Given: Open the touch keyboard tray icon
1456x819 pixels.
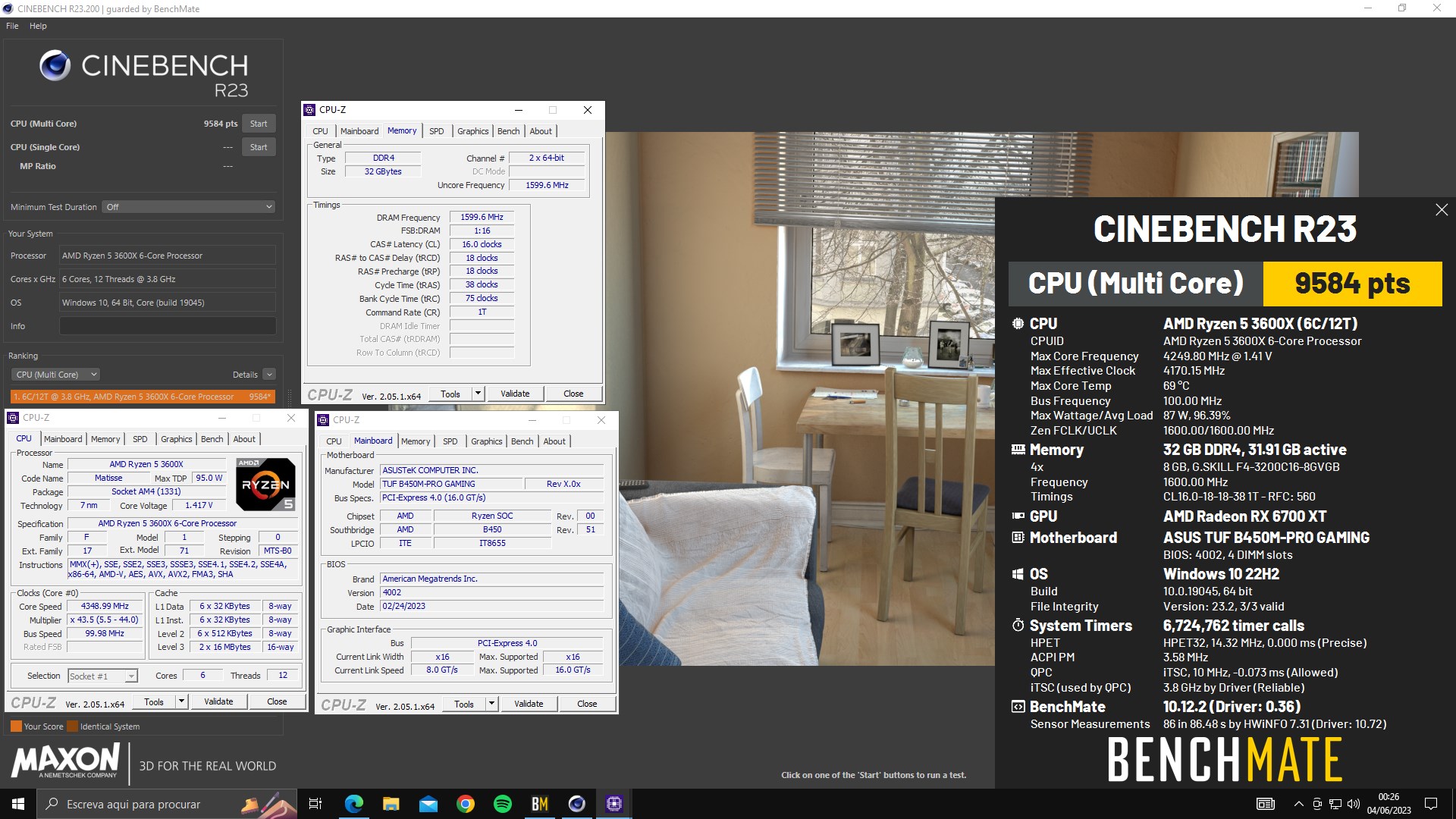Looking at the screenshot, I should pos(1266,804).
